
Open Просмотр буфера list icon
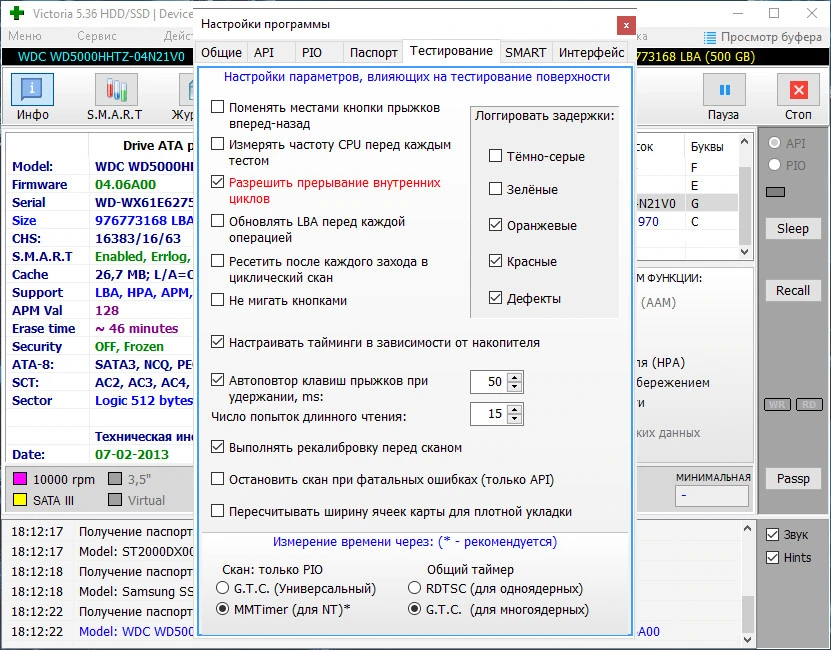(710, 38)
